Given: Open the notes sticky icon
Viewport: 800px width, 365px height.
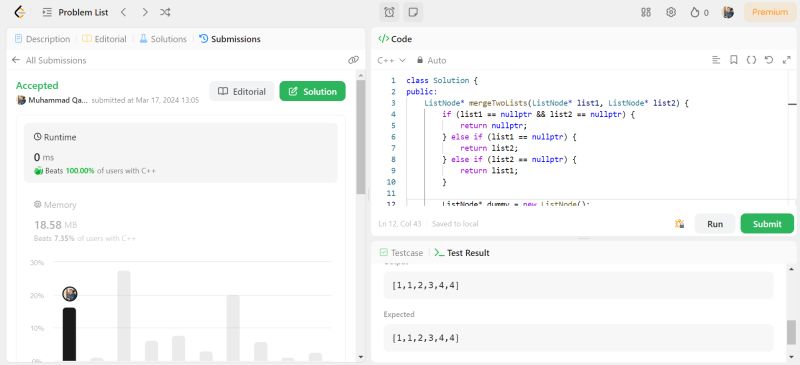Looking at the screenshot, I should [x=413, y=12].
